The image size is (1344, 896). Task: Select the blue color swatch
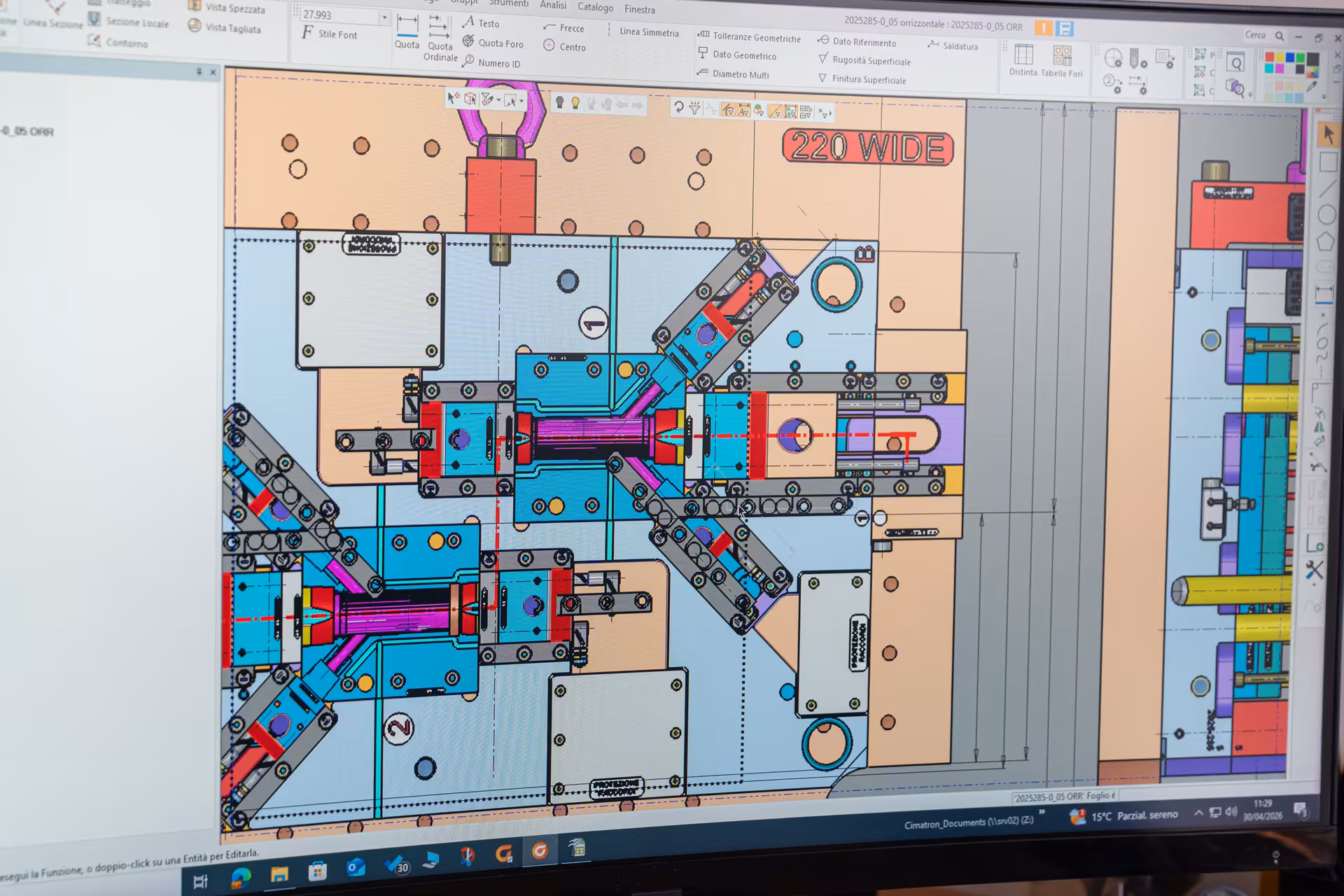tap(1290, 58)
